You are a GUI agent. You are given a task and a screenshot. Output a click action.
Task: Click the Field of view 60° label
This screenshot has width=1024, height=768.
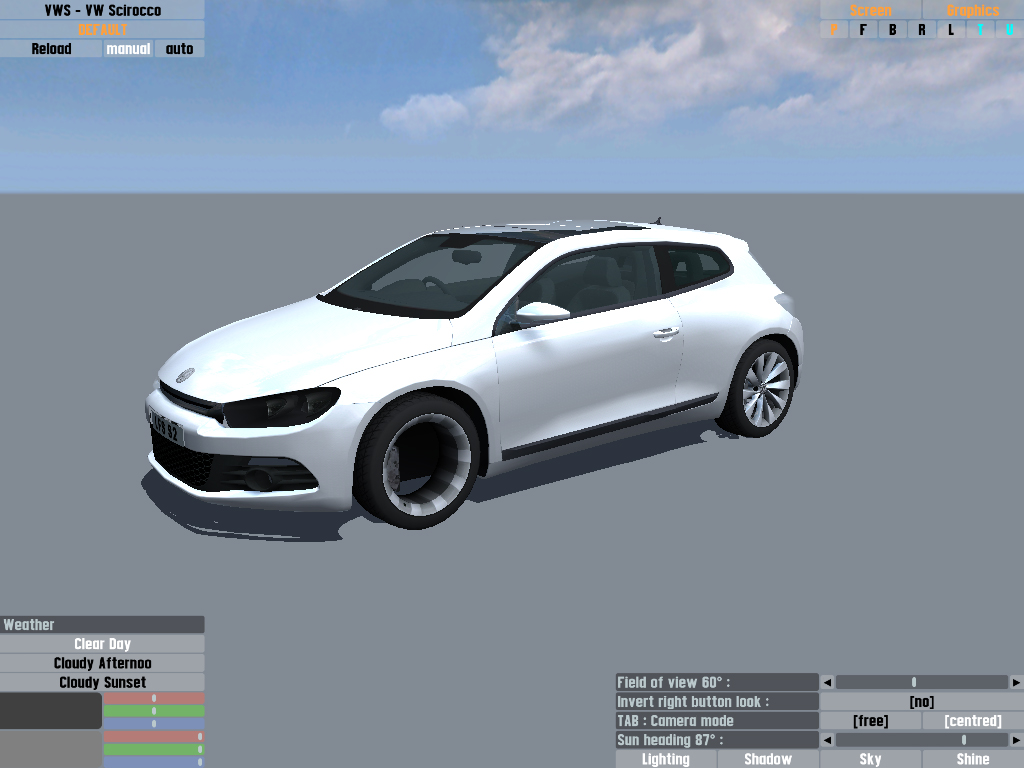(716, 682)
